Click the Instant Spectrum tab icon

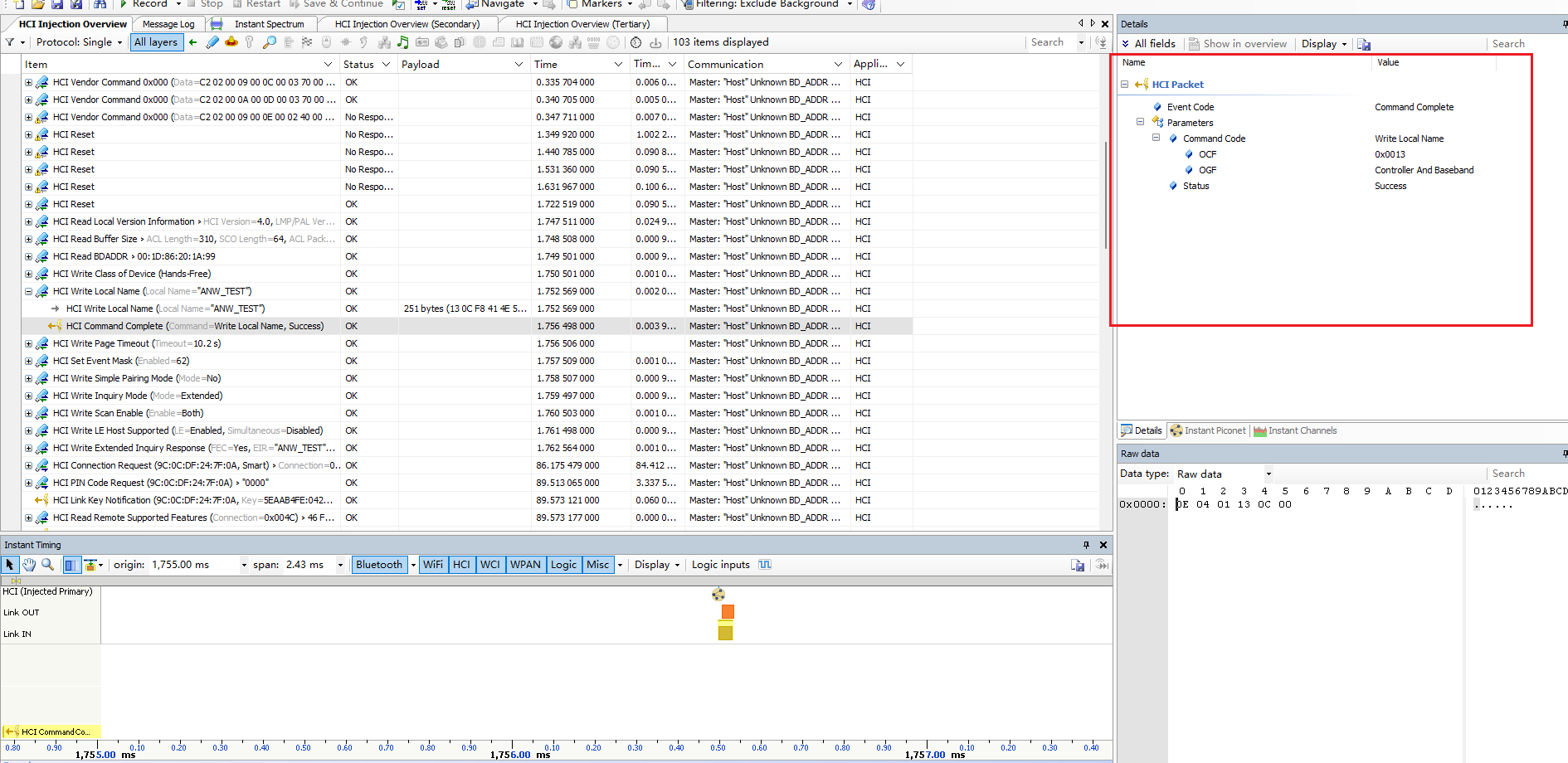coord(217,24)
